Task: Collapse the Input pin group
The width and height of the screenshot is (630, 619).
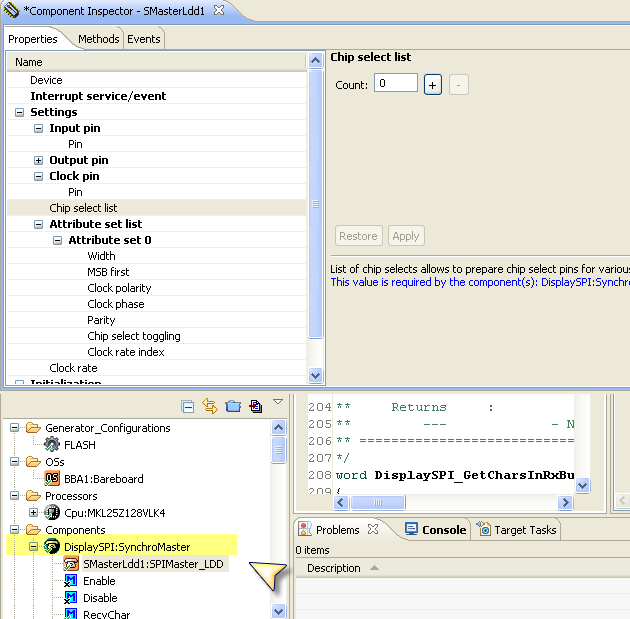Action: (x=38, y=129)
